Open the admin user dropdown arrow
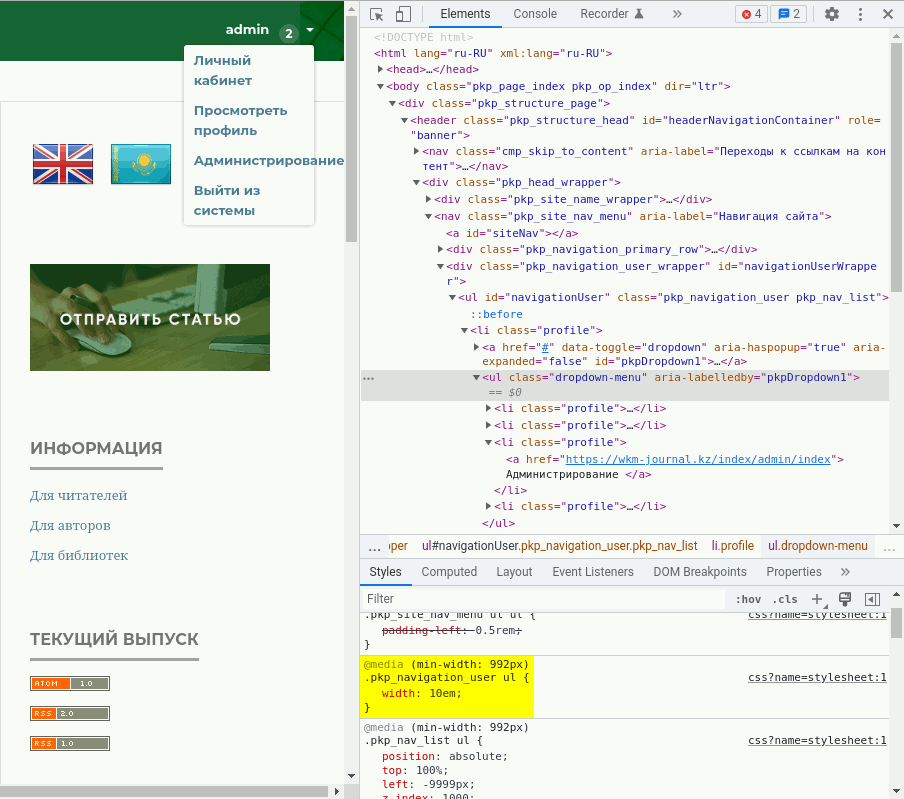904x799 pixels. 310,30
